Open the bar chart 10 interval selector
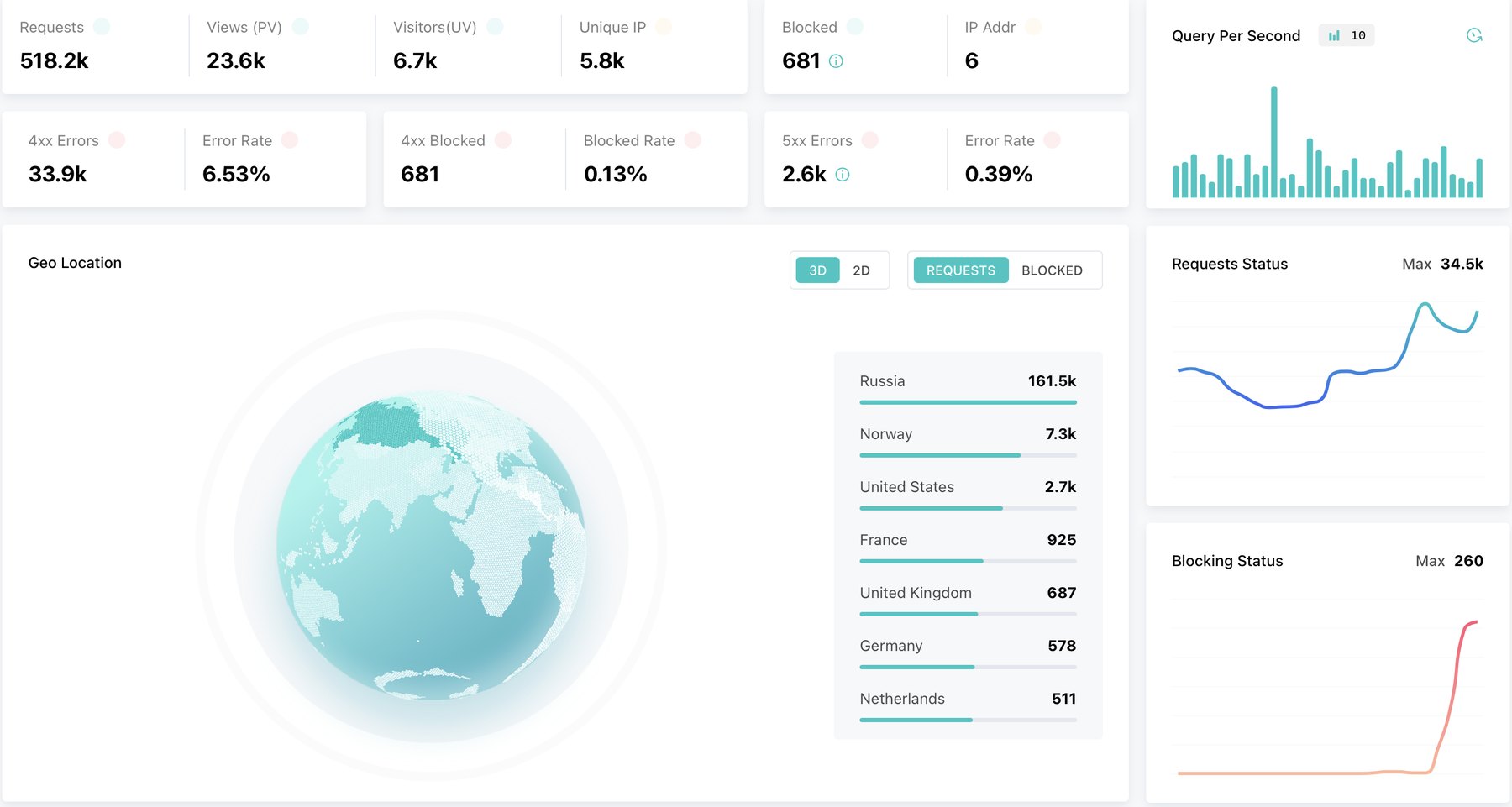 pyautogui.click(x=1347, y=35)
